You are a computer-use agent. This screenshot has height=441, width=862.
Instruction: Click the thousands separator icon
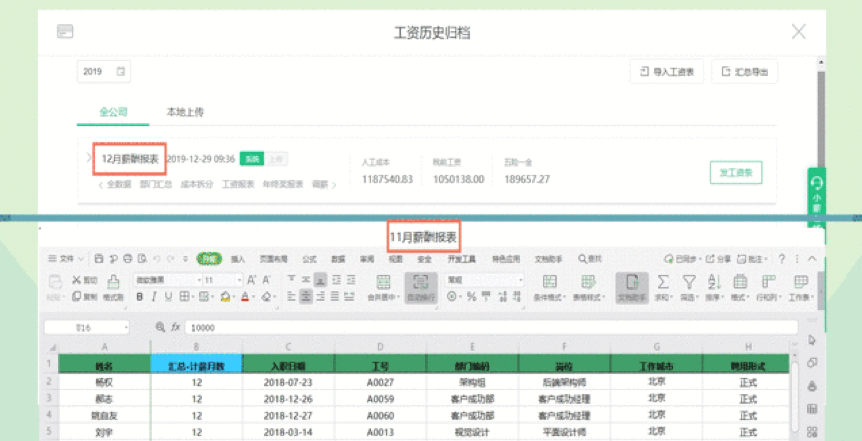click(x=486, y=297)
